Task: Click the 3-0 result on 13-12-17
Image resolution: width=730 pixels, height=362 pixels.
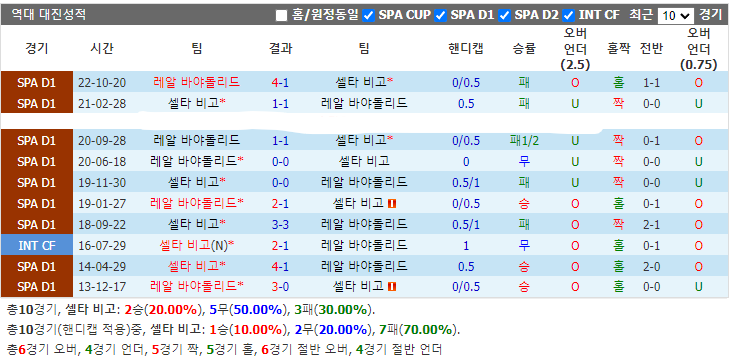Action: (x=280, y=287)
